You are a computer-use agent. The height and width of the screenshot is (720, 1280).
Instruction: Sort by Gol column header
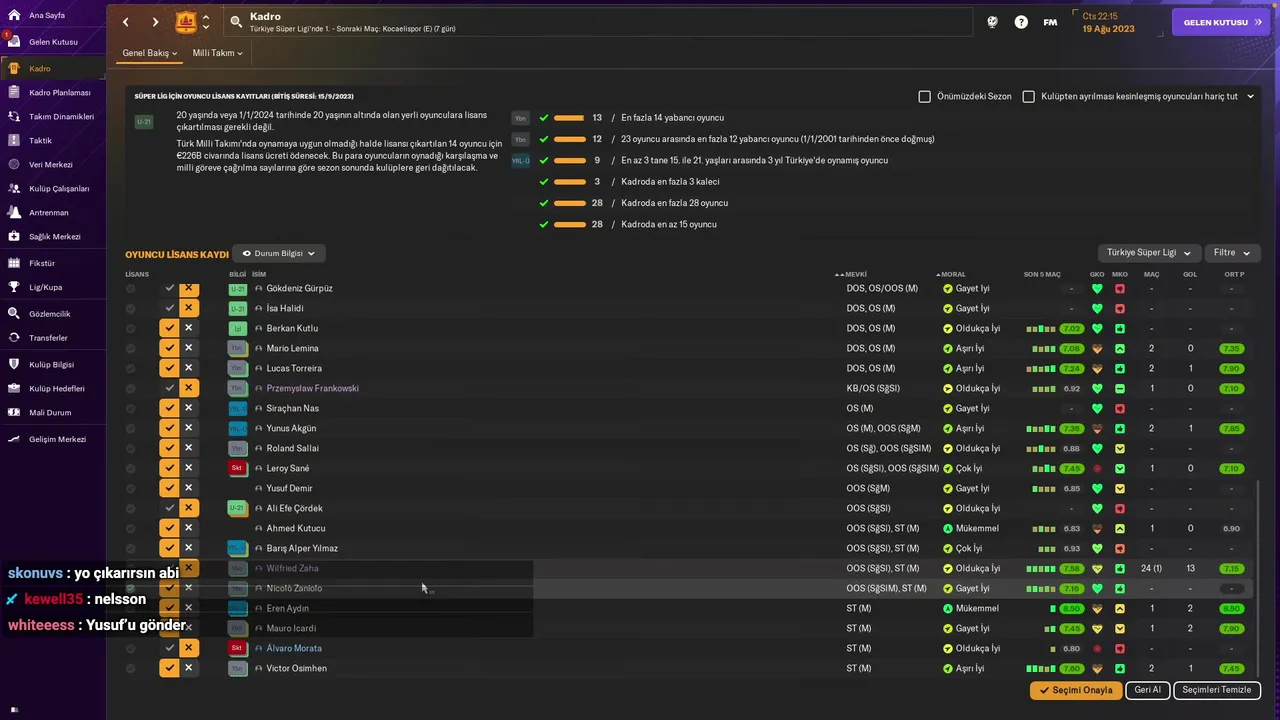(x=1190, y=274)
